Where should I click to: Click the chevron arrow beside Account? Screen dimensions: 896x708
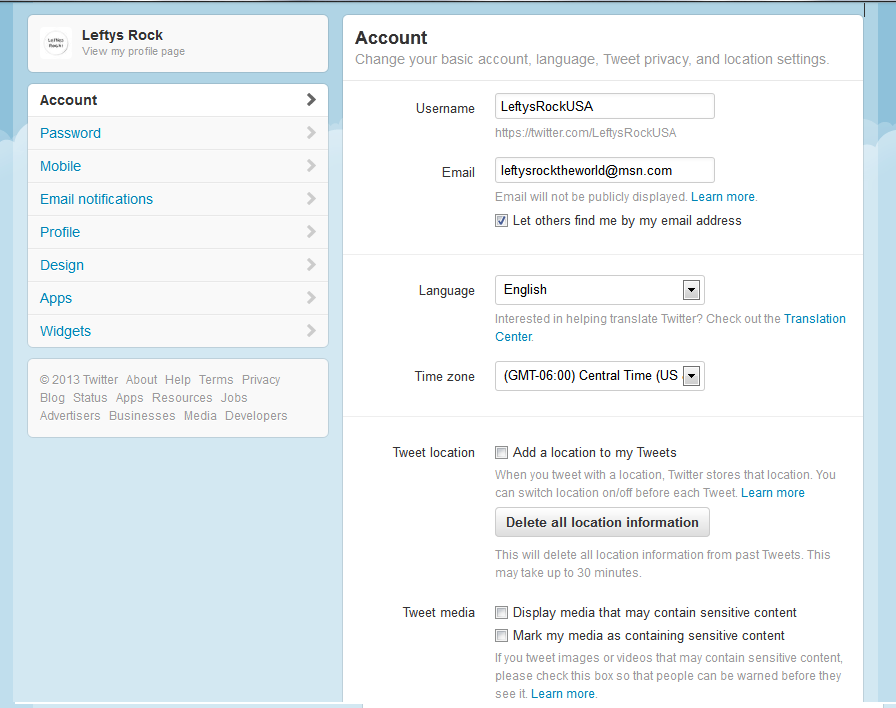coord(311,99)
